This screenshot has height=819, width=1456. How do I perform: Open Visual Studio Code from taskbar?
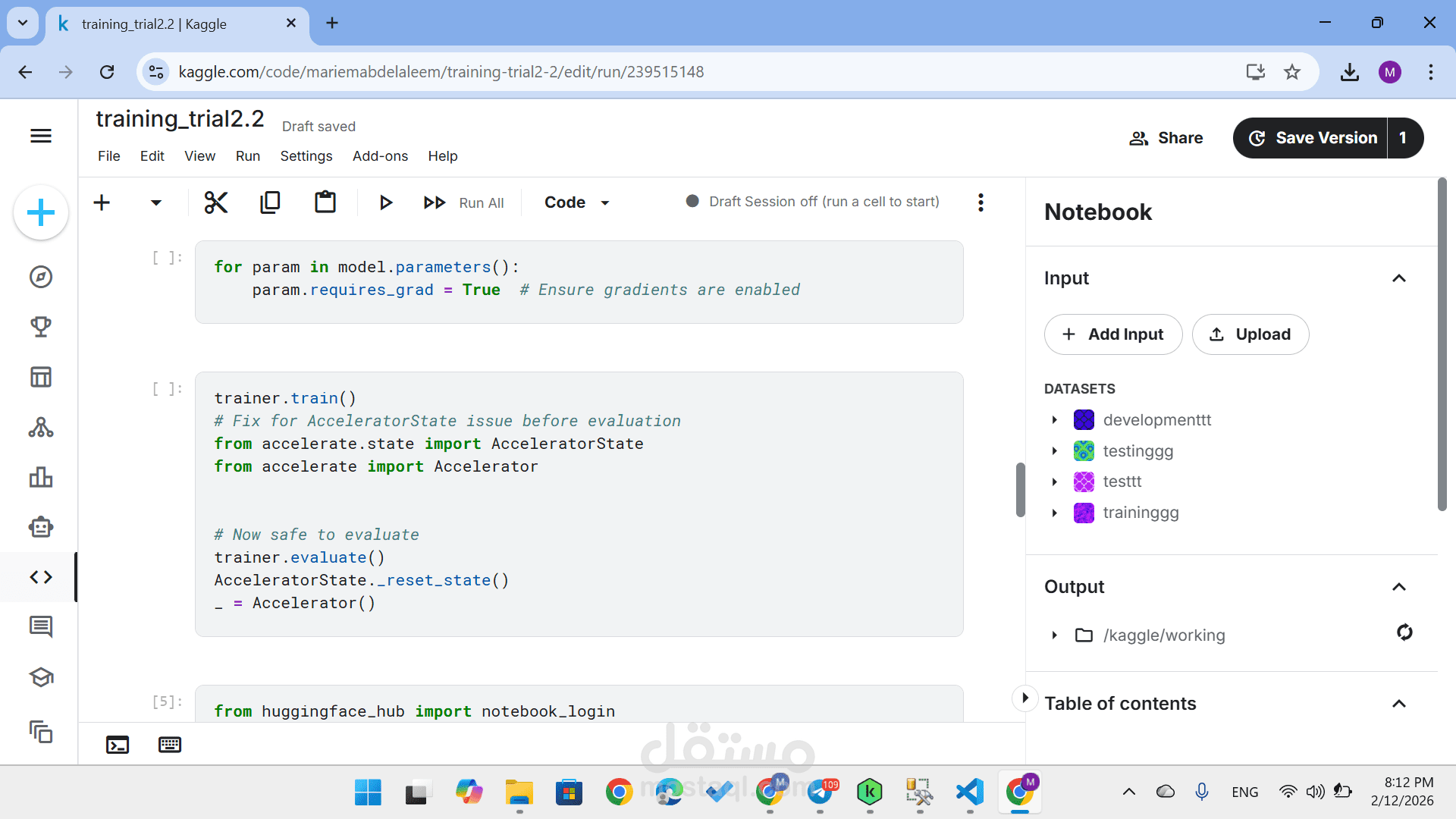point(970,792)
